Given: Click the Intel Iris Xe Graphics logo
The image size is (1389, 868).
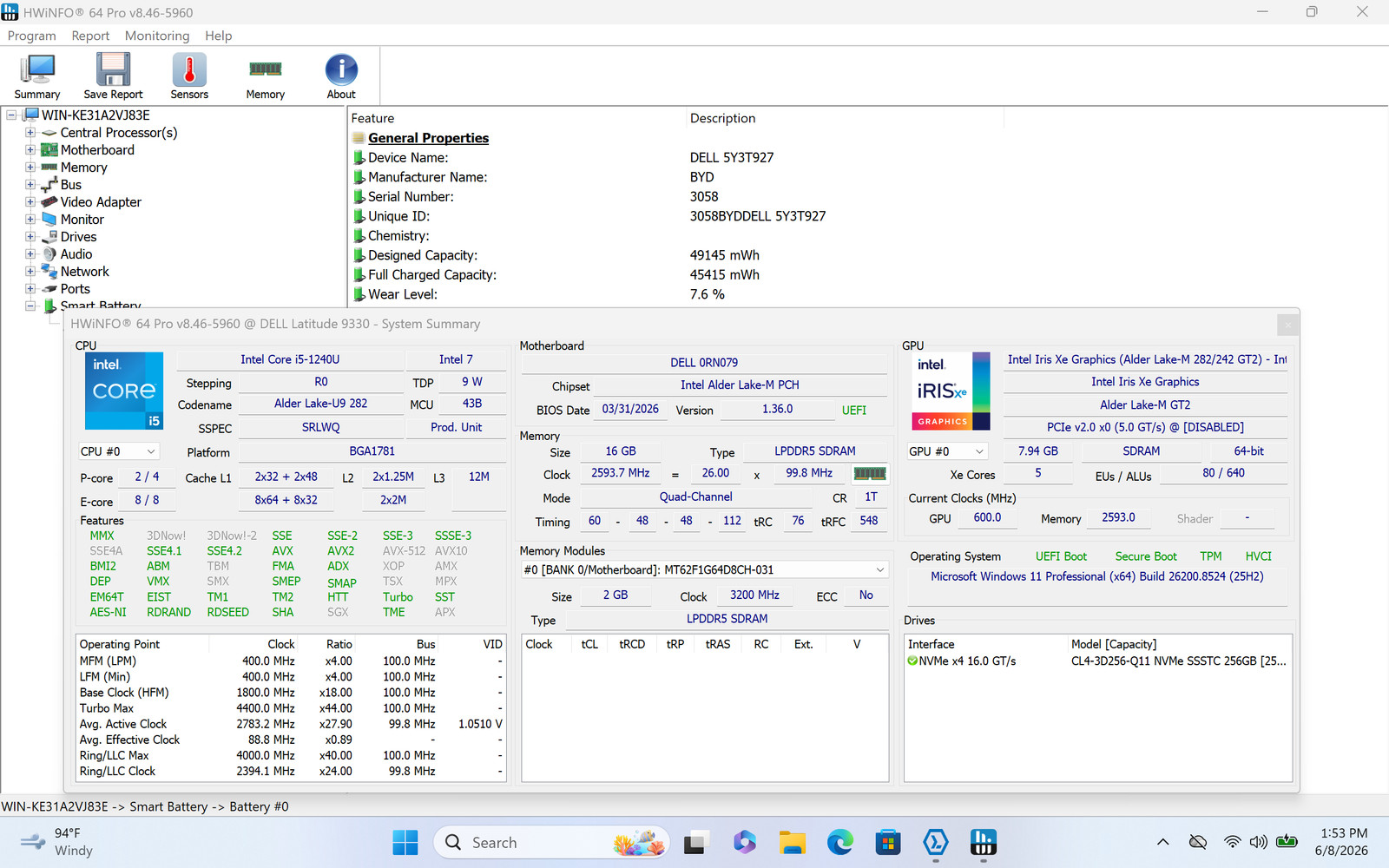Looking at the screenshot, I should pyautogui.click(x=949, y=391).
